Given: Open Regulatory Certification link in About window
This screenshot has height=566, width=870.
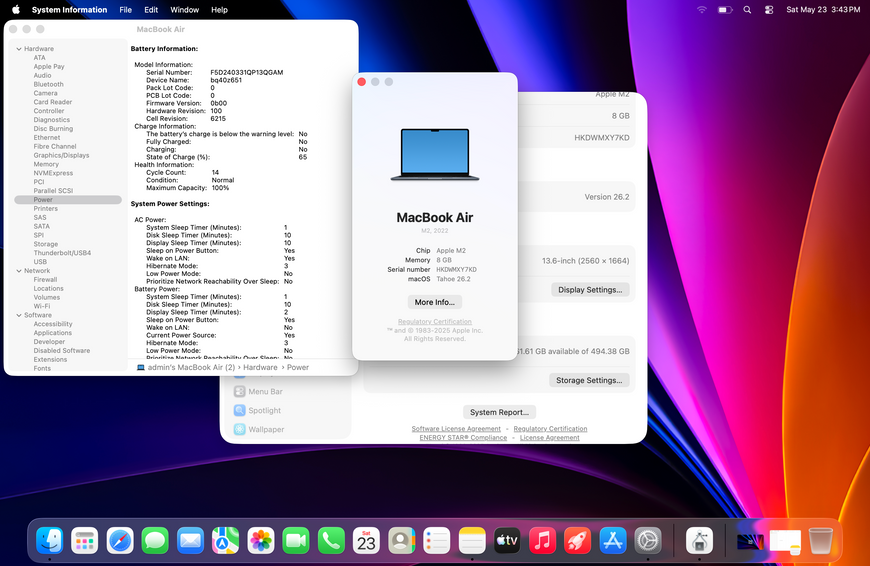Looking at the screenshot, I should coord(434,321).
